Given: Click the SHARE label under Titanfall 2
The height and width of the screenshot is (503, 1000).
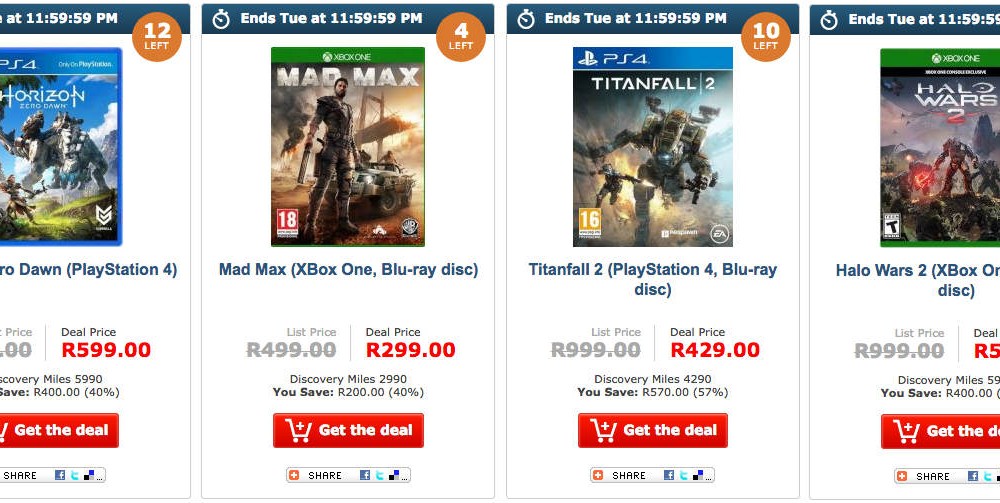Looking at the screenshot, I should tap(628, 476).
